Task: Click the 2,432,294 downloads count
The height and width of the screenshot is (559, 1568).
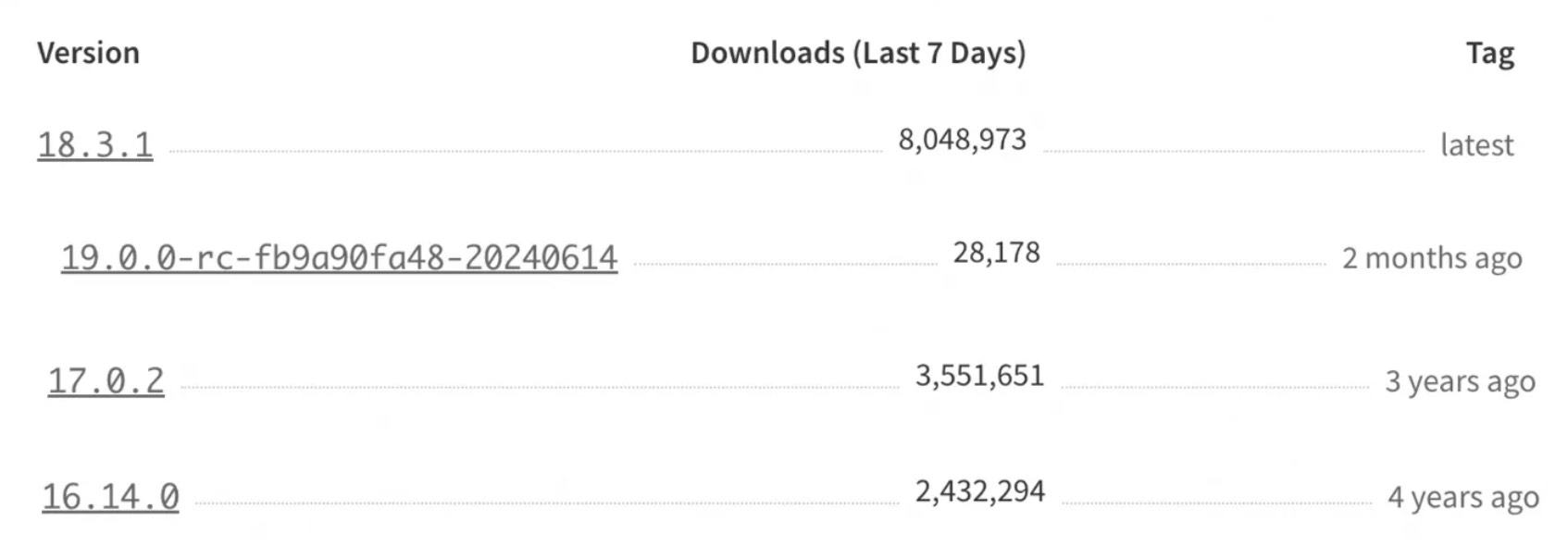Action: (979, 491)
